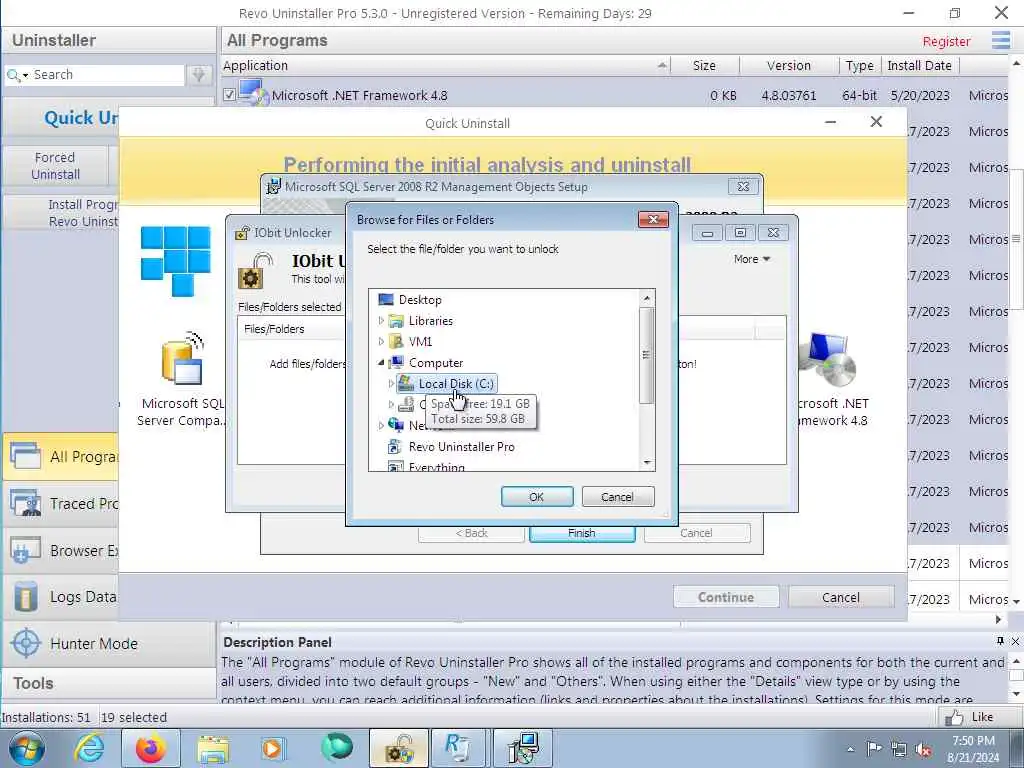Open Logs Database sidebar icon
This screenshot has width=1024, height=768.
coord(25,597)
